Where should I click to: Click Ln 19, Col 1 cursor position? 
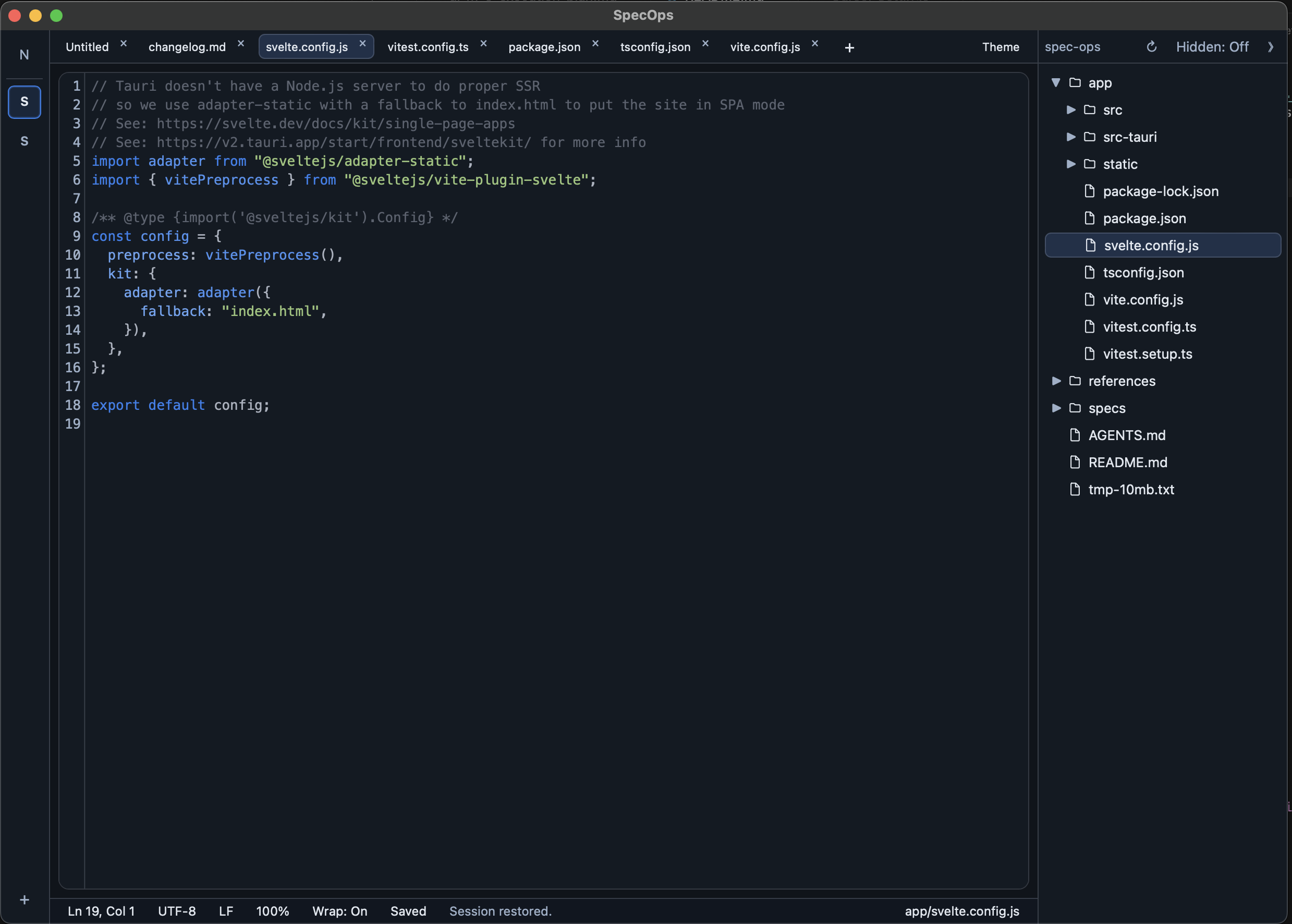(101, 911)
